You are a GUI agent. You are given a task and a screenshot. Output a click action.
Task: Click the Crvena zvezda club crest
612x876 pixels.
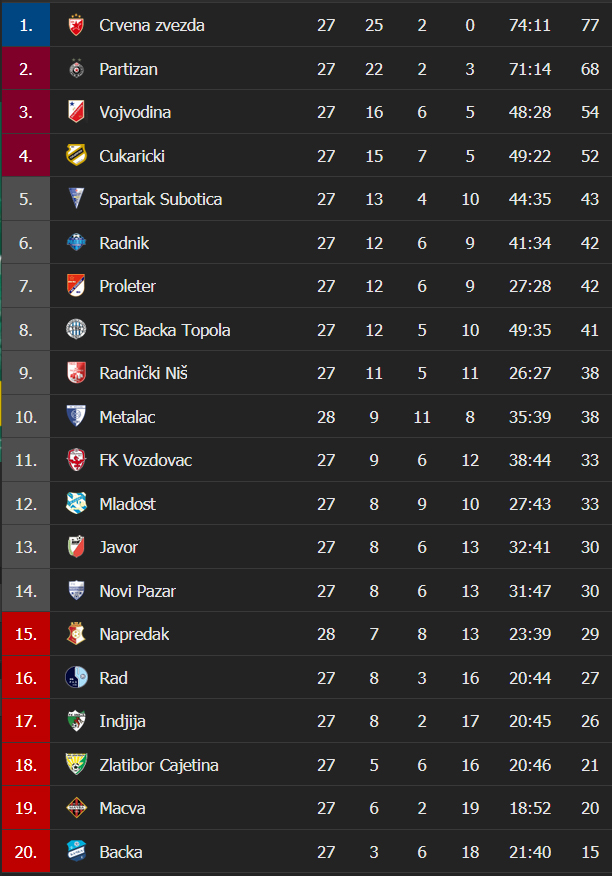76,25
